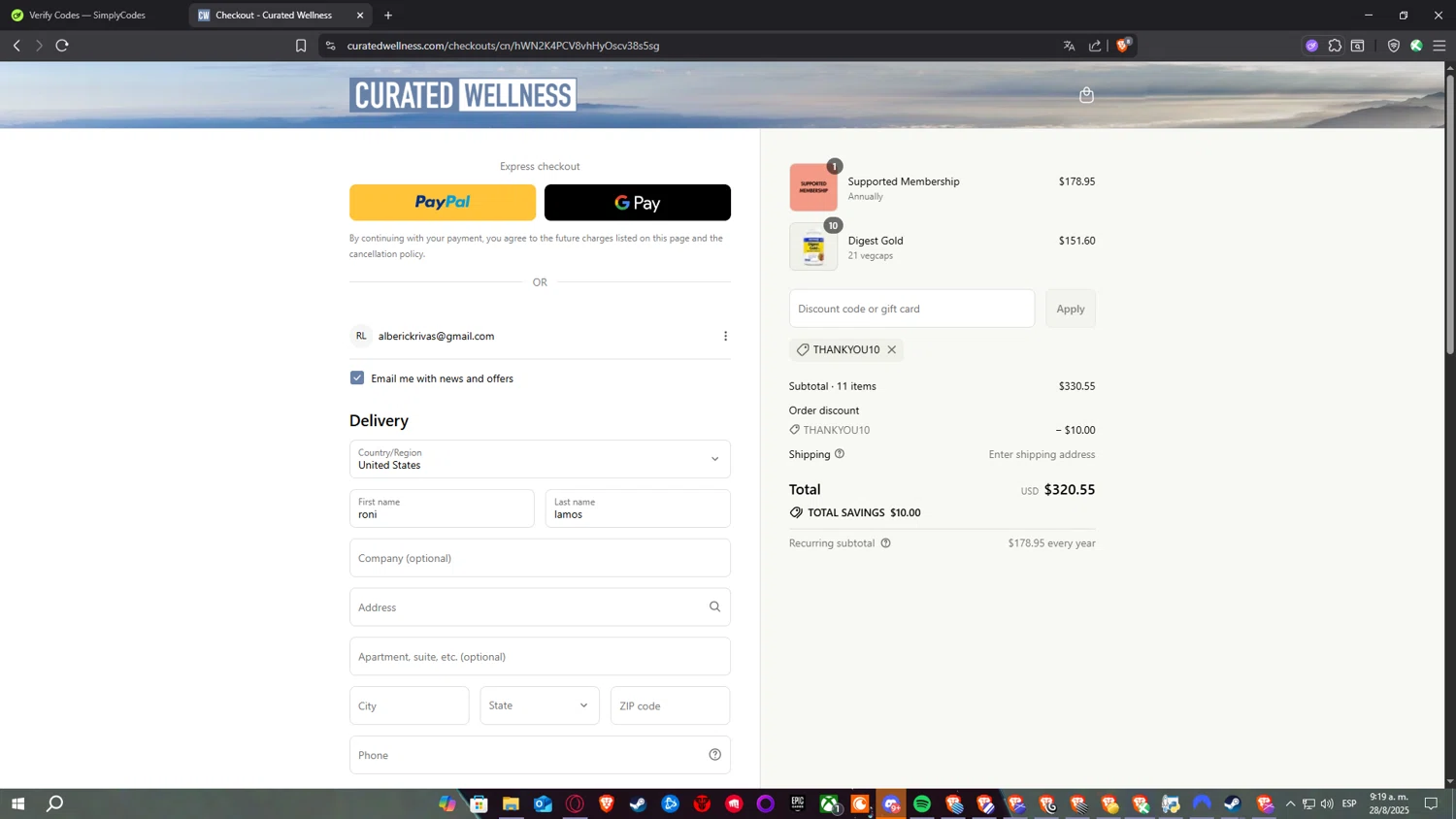Click the page vertical scrollbar
The width and height of the screenshot is (1456, 819).
click(x=1450, y=213)
